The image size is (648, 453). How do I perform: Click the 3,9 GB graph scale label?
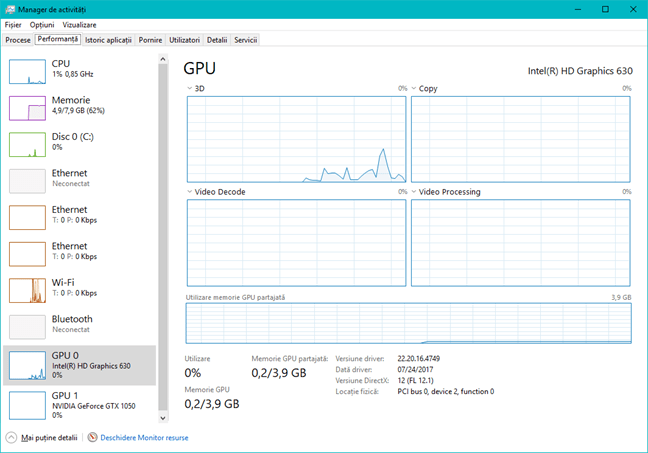(622, 297)
